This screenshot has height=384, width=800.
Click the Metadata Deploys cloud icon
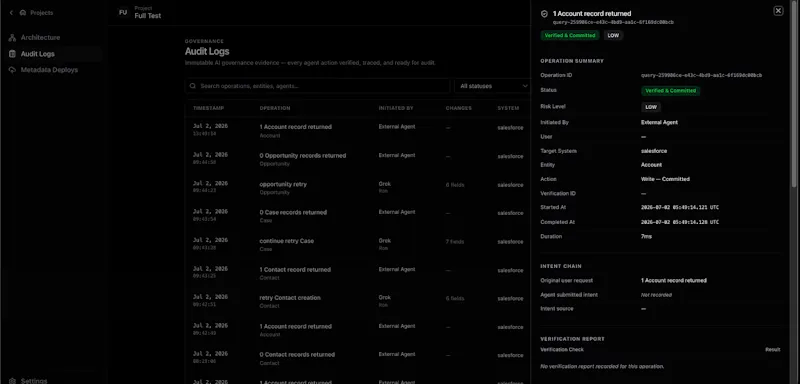tap(12, 70)
